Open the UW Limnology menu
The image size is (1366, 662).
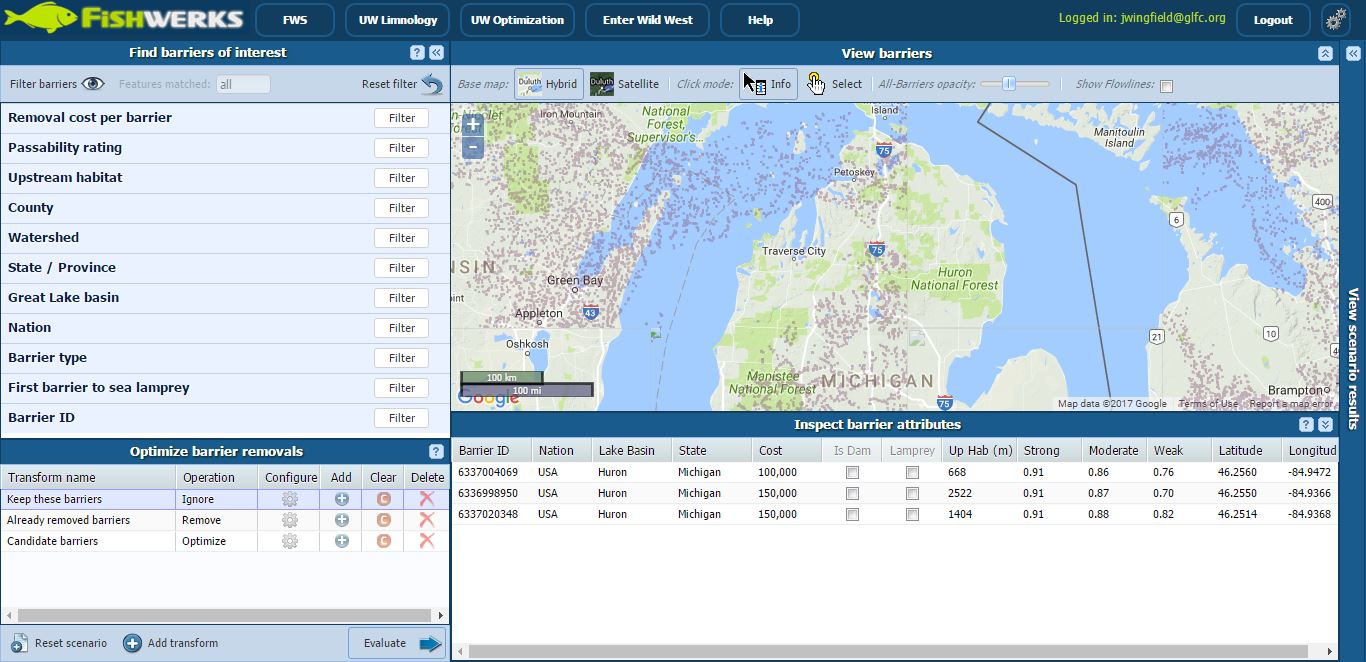397,19
